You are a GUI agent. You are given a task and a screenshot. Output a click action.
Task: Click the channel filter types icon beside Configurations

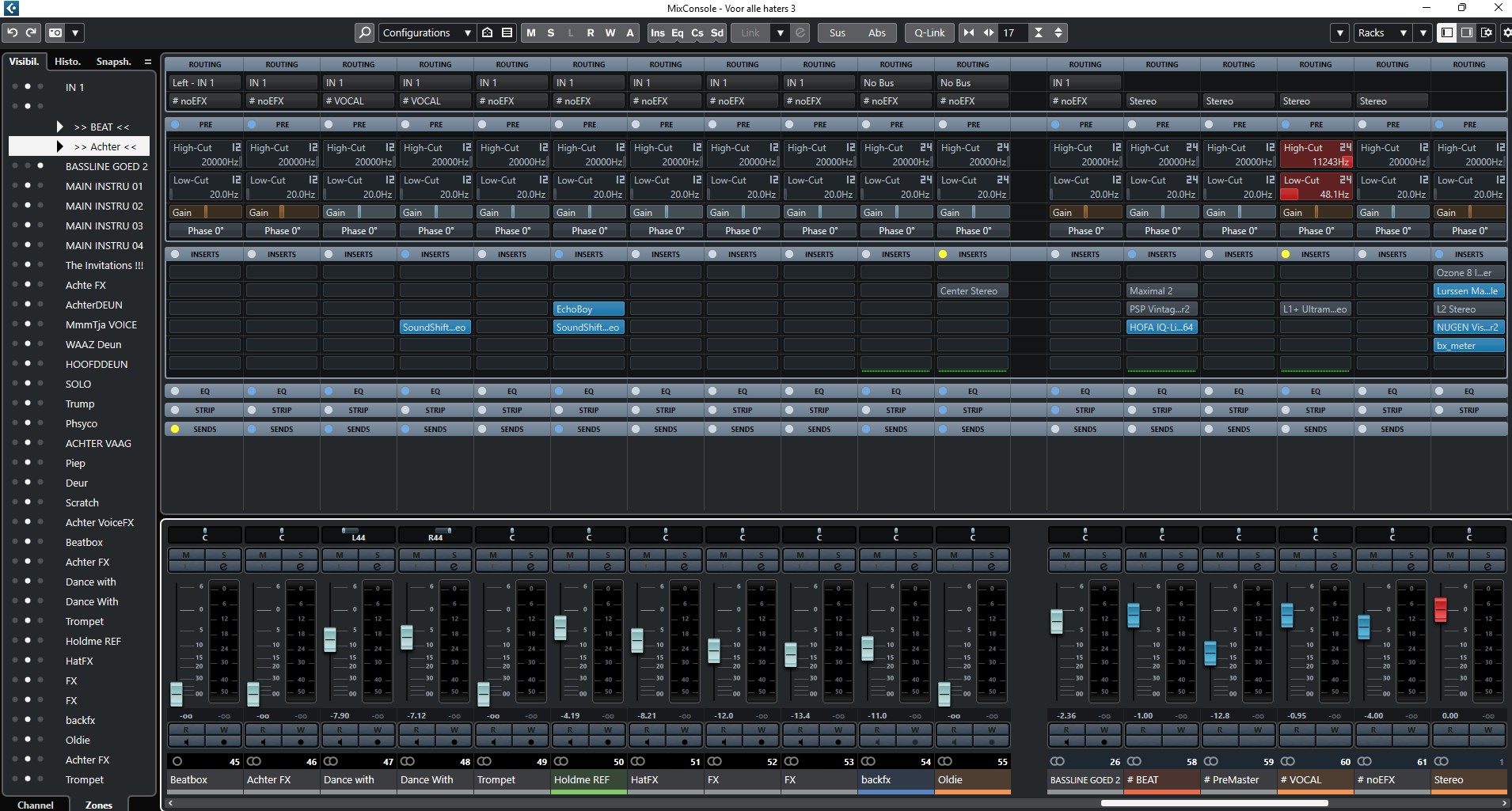(488, 32)
